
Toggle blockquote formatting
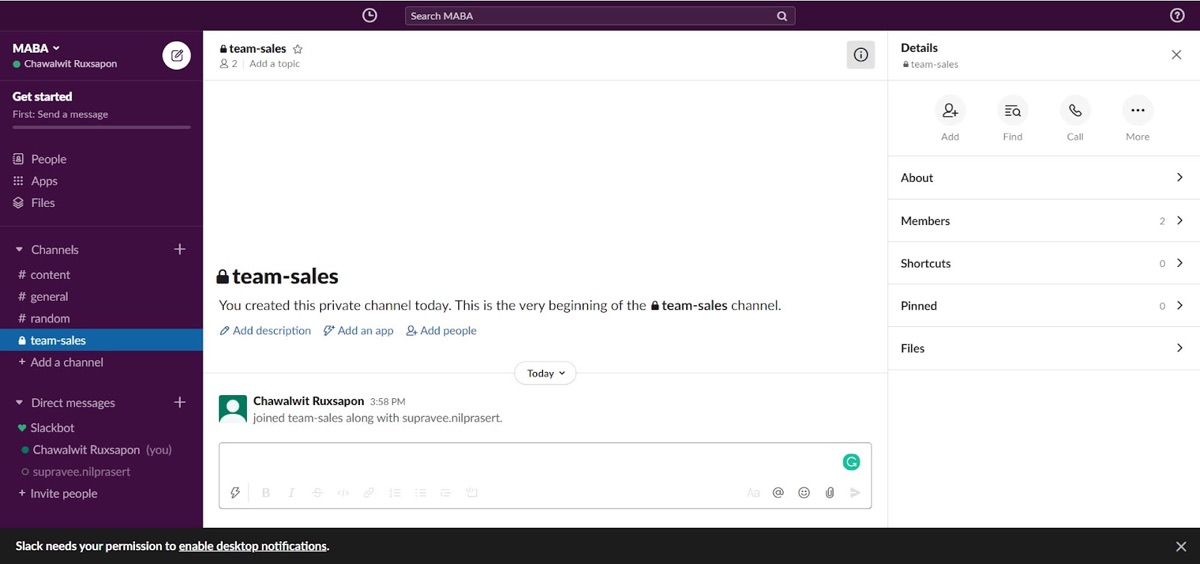446,493
